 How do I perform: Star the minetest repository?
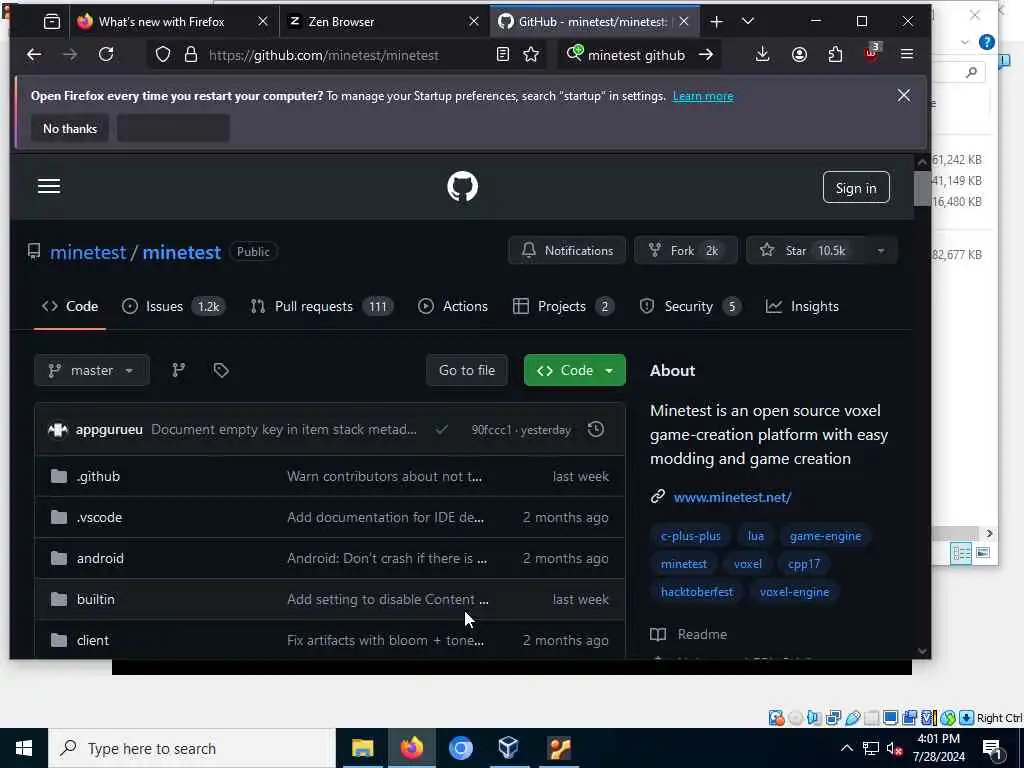[805, 251]
